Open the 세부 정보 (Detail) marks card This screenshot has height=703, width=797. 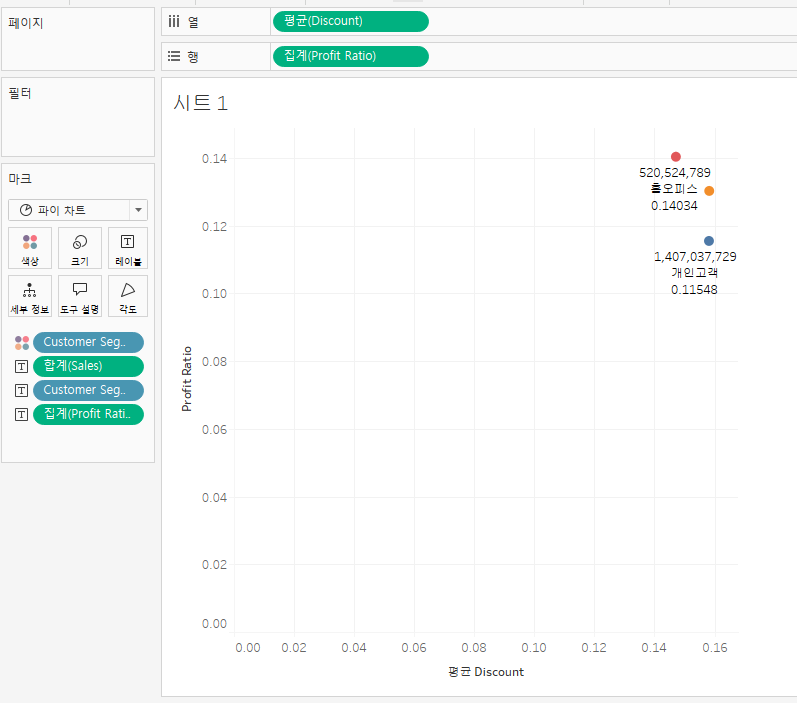click(x=30, y=296)
